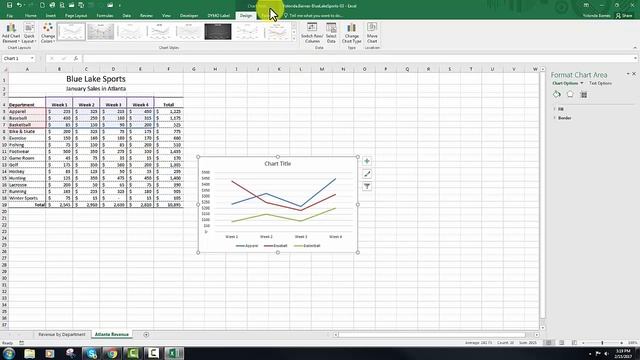Image resolution: width=640 pixels, height=360 pixels.
Task: Open Google Chrome from the taskbar
Action: 112,353
